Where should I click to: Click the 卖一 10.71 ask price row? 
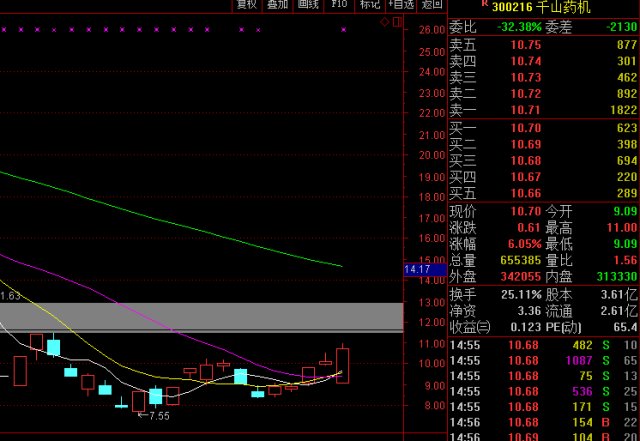tap(543, 110)
